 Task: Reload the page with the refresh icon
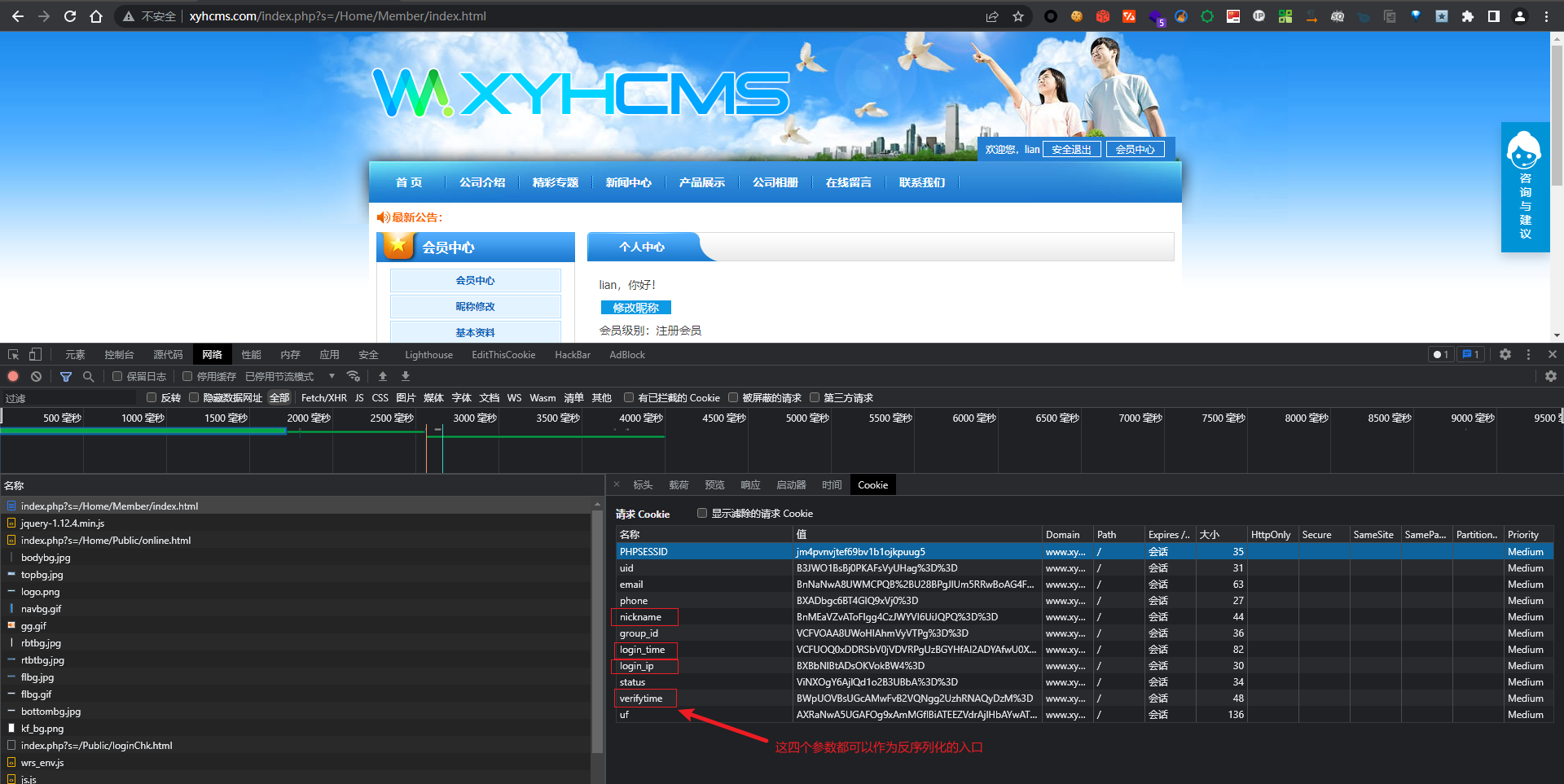tap(70, 16)
